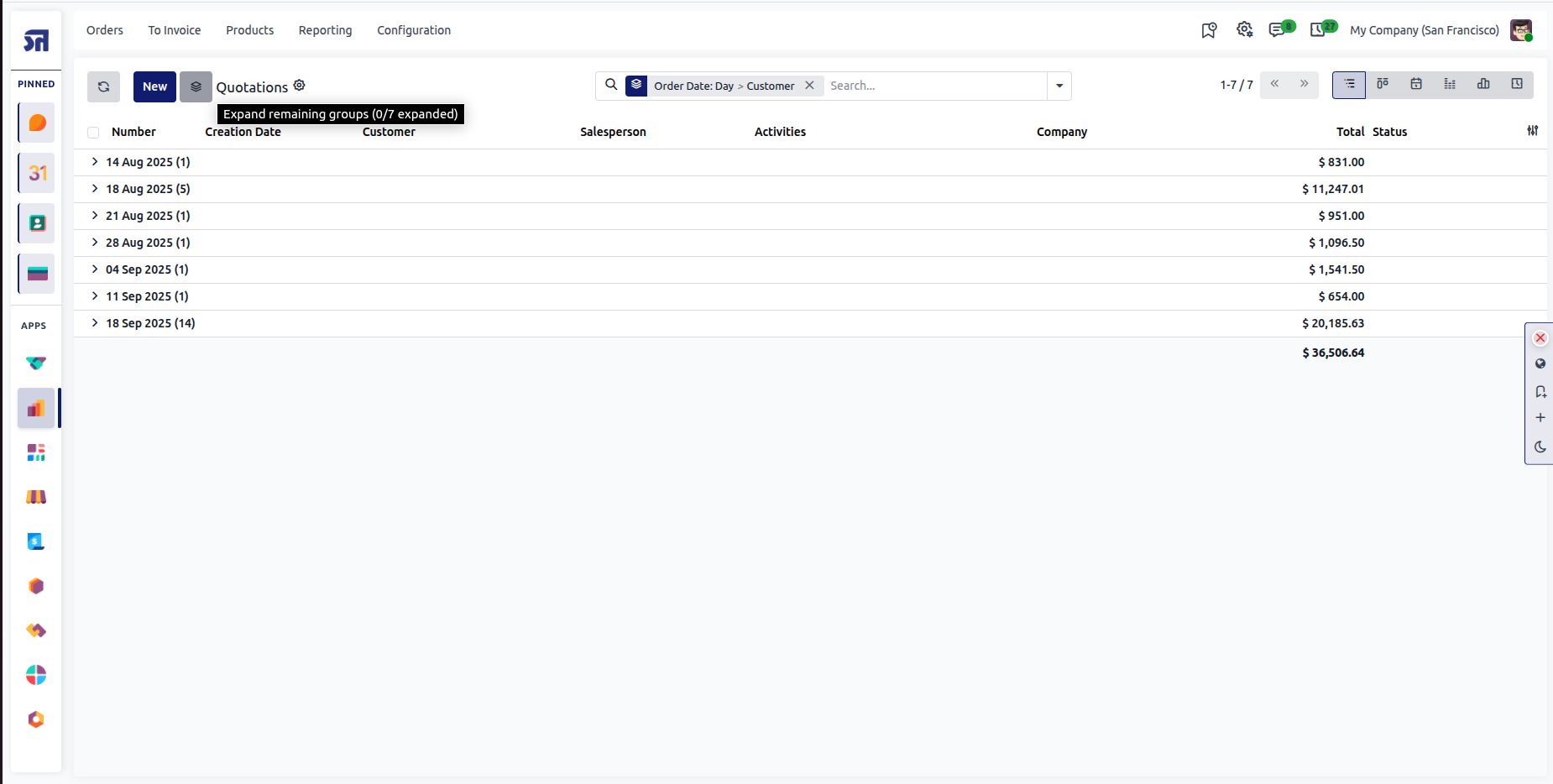
Task: Open the Reporting menu
Action: (326, 30)
